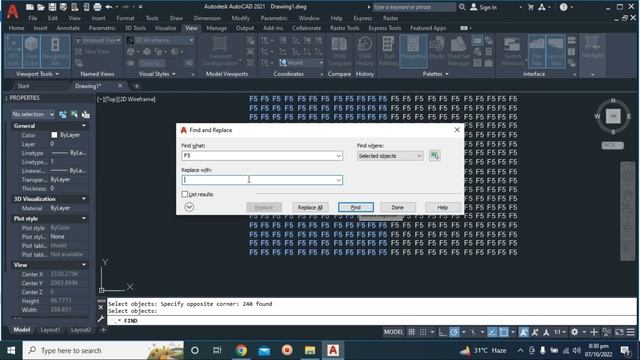The image size is (640, 360).
Task: Toggle polar tracking in status bar
Action: tap(454, 332)
